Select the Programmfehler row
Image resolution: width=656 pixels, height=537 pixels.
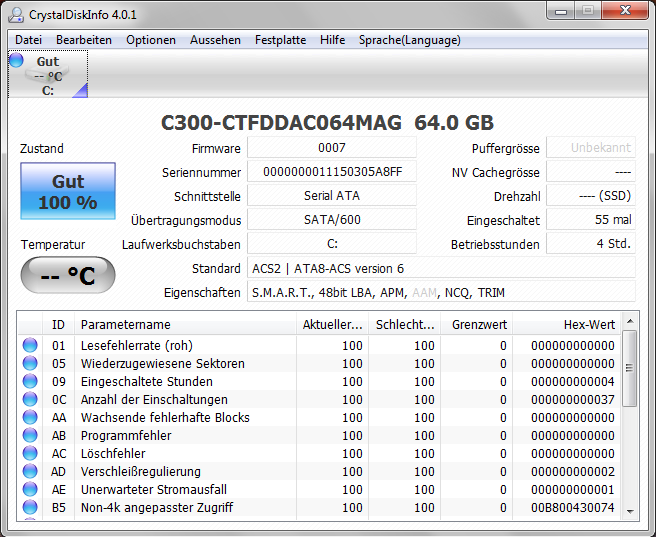[x=319, y=435]
